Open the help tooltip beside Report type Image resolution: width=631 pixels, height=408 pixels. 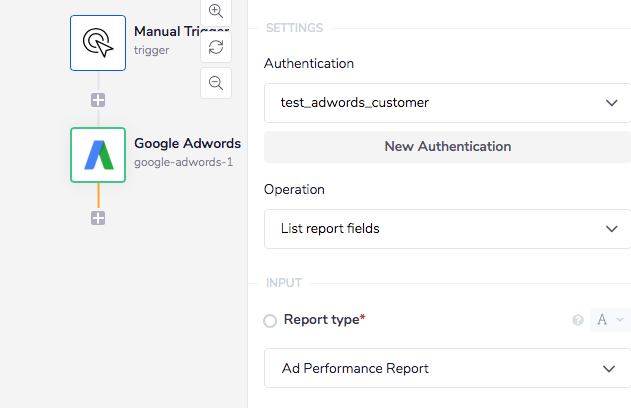tap(577, 320)
